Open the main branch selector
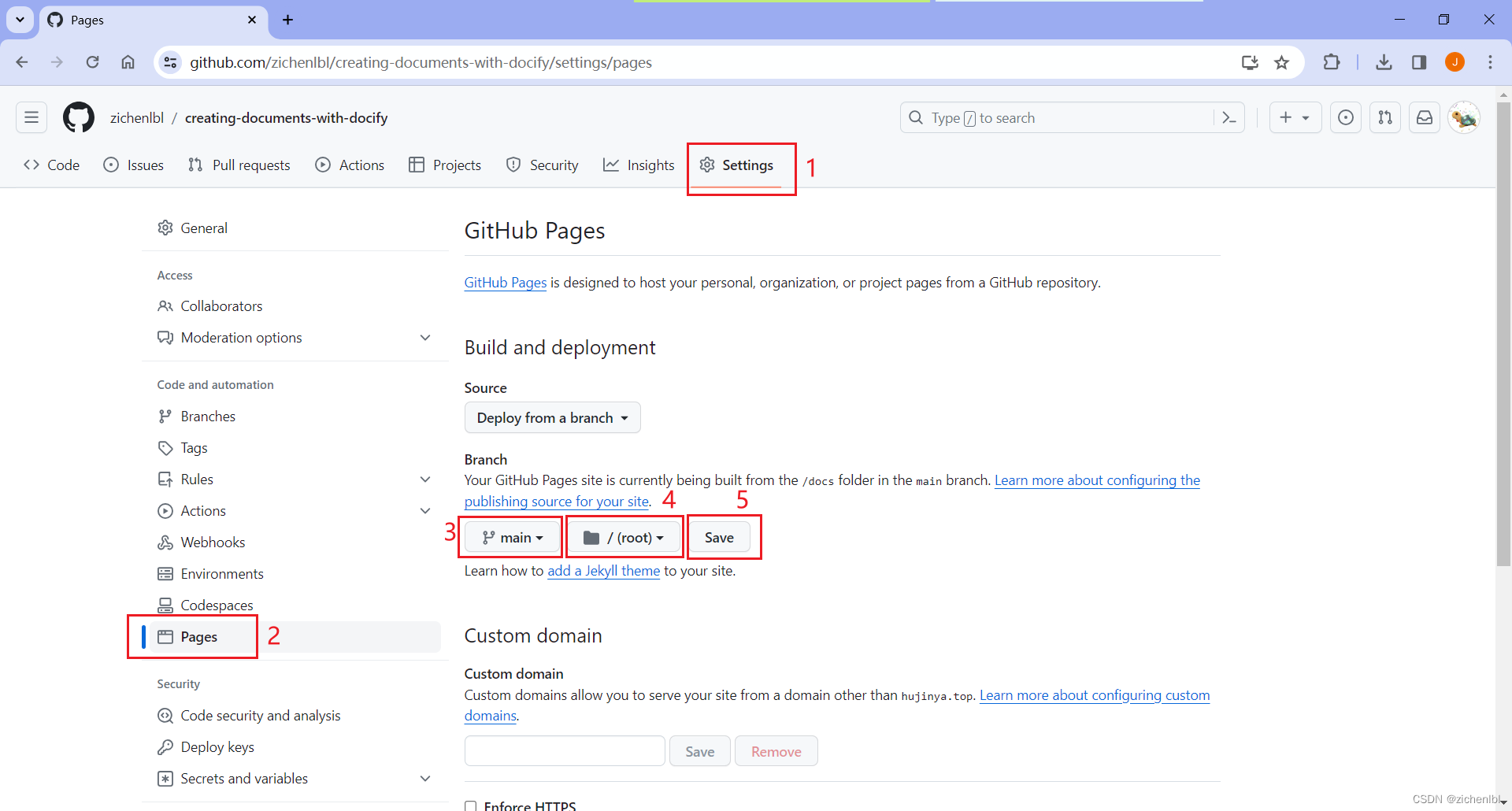Screen dimensions: 1512x811 coord(513,538)
